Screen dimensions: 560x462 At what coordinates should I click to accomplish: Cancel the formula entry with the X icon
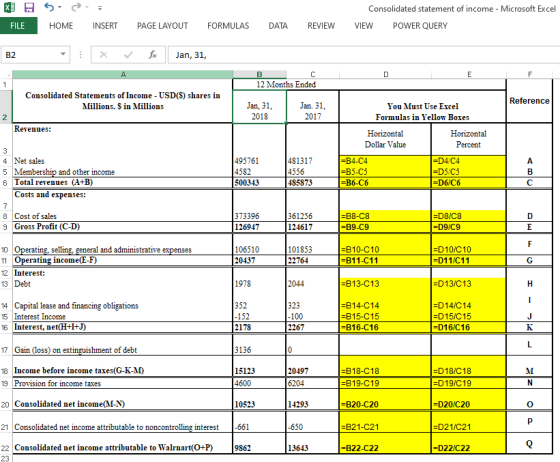pyautogui.click(x=103, y=55)
